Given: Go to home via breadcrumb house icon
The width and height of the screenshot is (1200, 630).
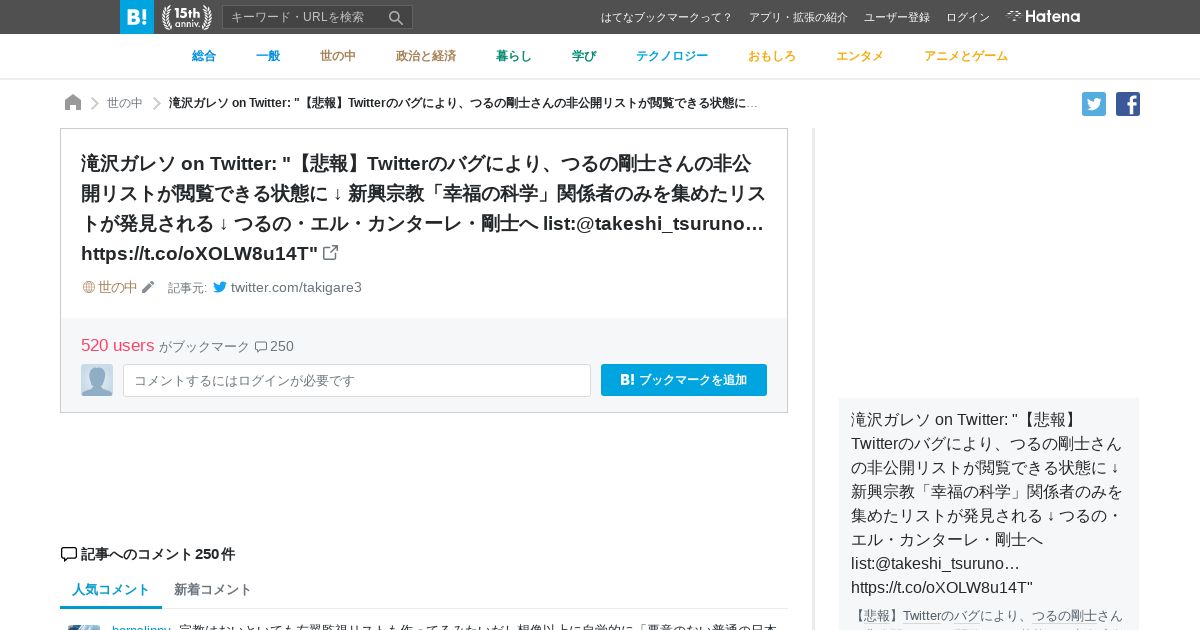Looking at the screenshot, I should coord(73,102).
